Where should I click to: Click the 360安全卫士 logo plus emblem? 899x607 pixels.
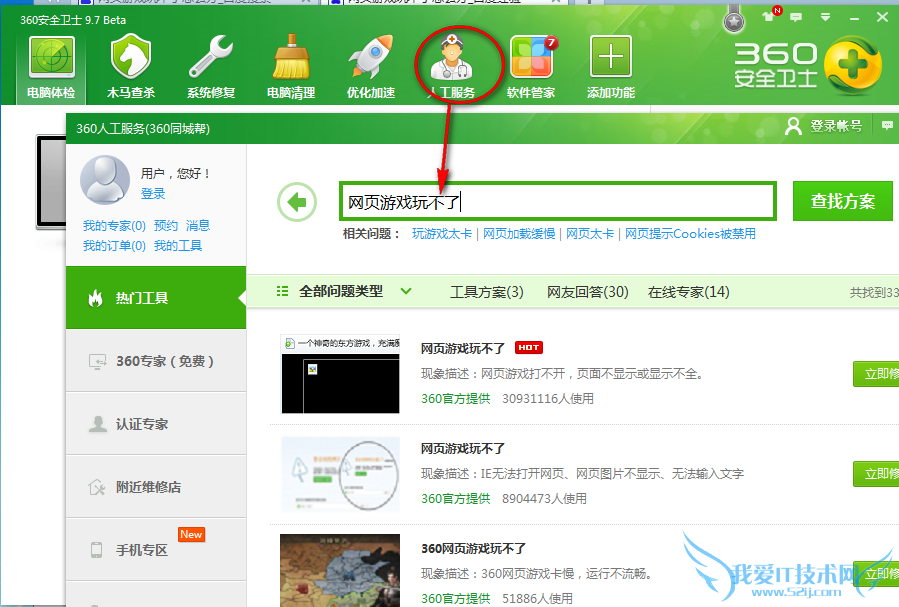(x=853, y=65)
